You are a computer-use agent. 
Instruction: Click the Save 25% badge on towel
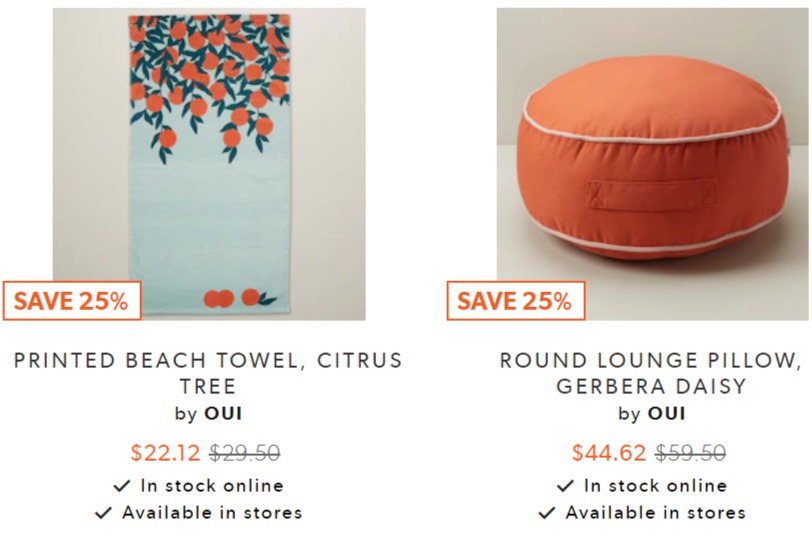[x=72, y=301]
